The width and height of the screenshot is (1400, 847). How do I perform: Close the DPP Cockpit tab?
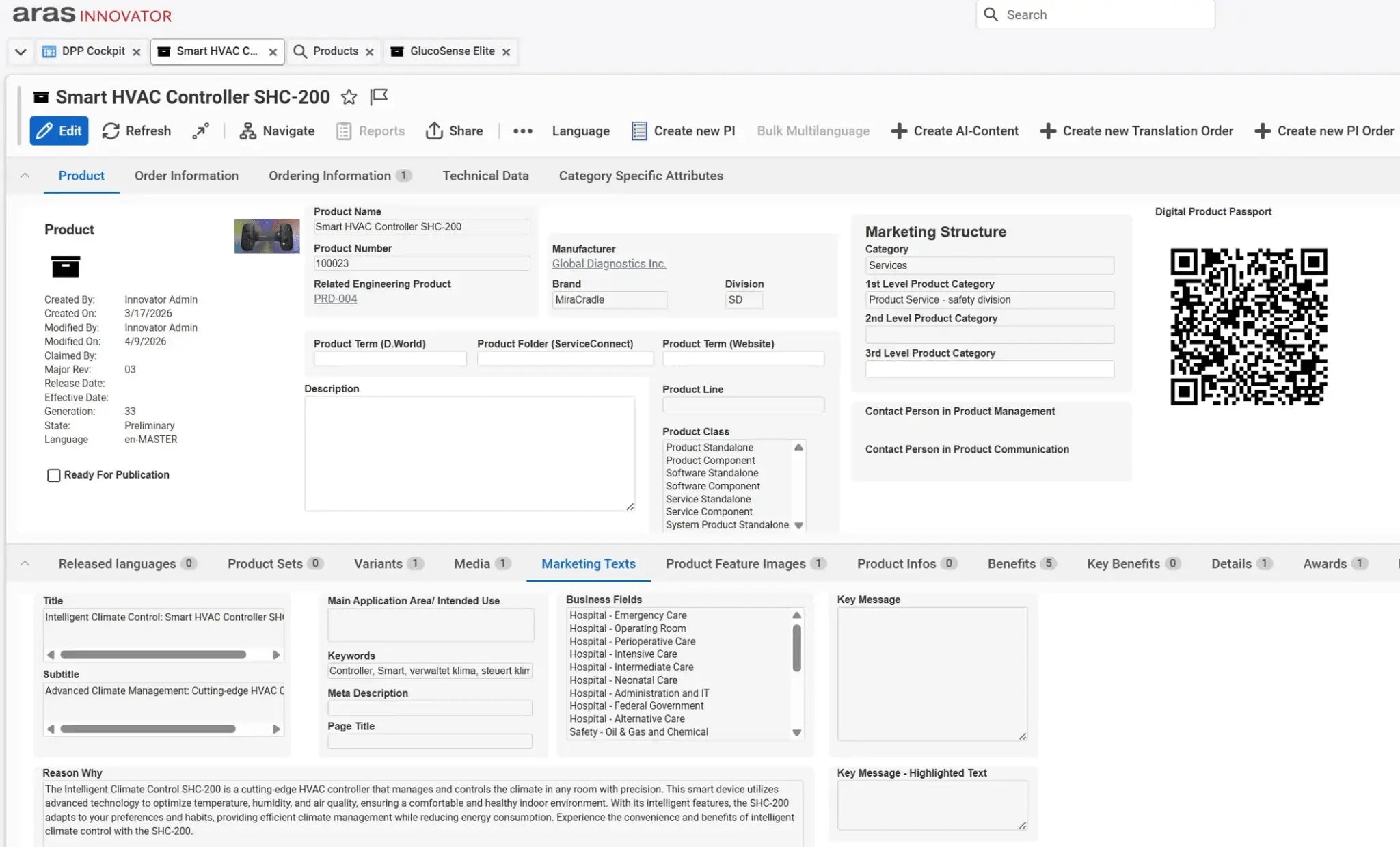pyautogui.click(x=136, y=52)
